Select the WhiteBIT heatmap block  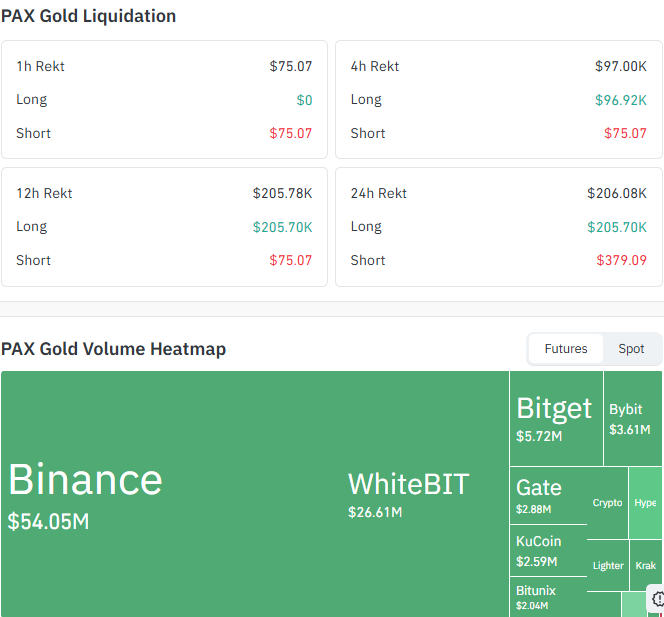point(424,494)
